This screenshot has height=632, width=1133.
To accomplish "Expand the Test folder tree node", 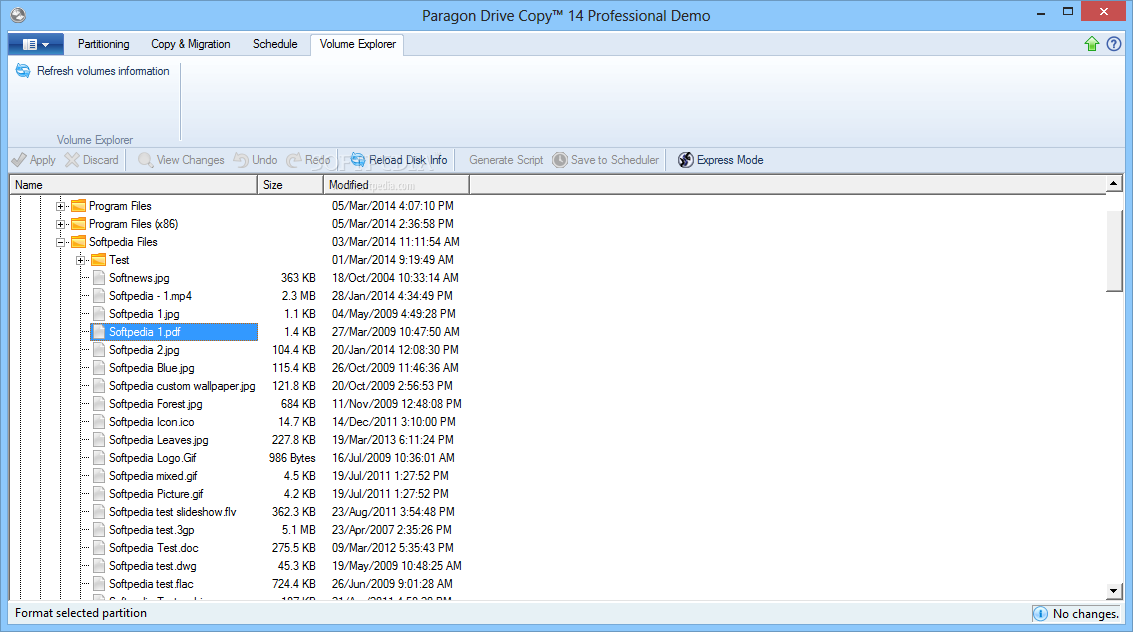I will [x=81, y=261].
